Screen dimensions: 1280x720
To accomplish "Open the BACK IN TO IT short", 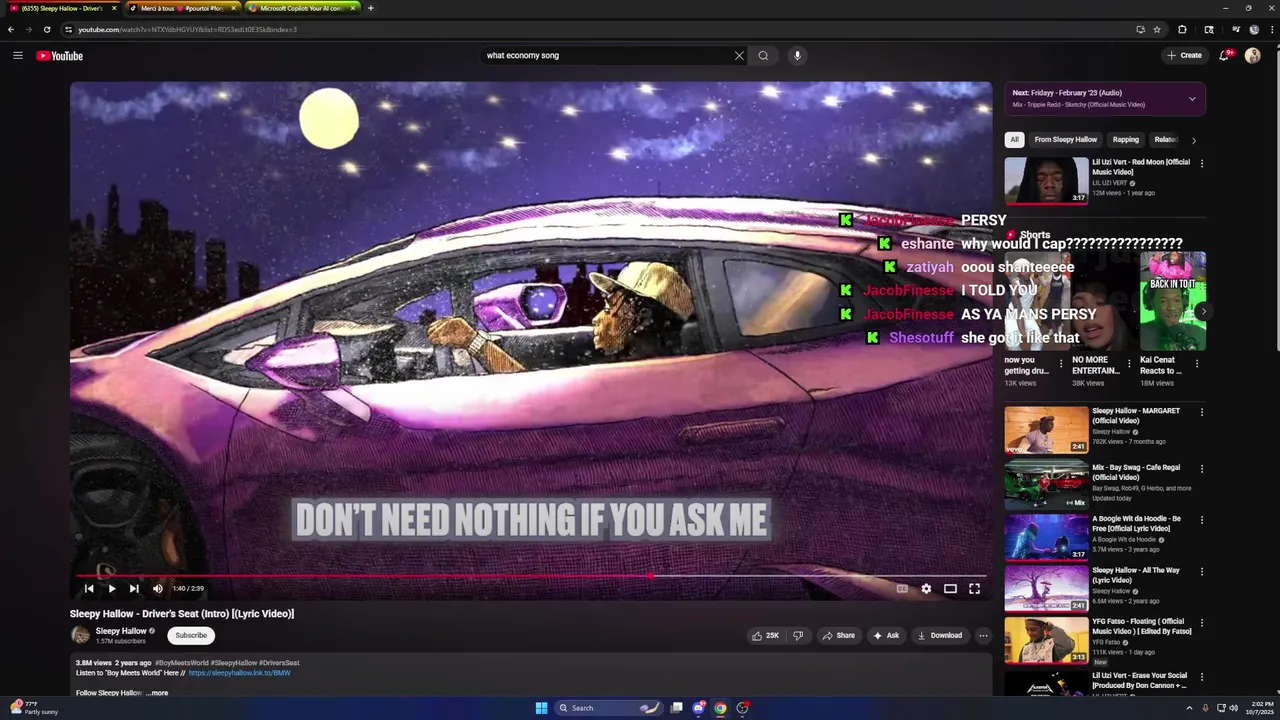I will pyautogui.click(x=1173, y=301).
